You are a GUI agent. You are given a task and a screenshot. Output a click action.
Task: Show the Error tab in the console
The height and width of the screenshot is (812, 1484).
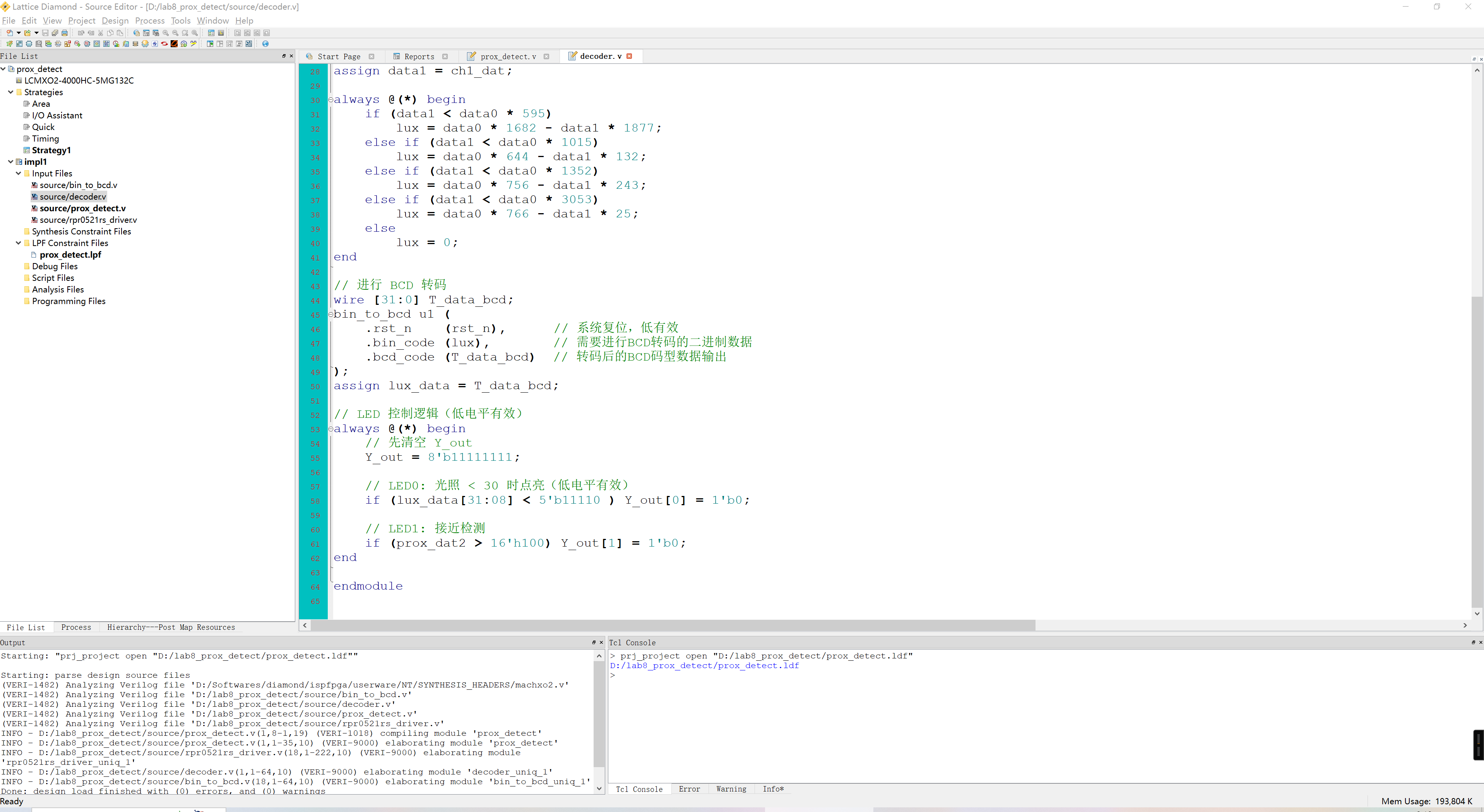click(x=689, y=789)
